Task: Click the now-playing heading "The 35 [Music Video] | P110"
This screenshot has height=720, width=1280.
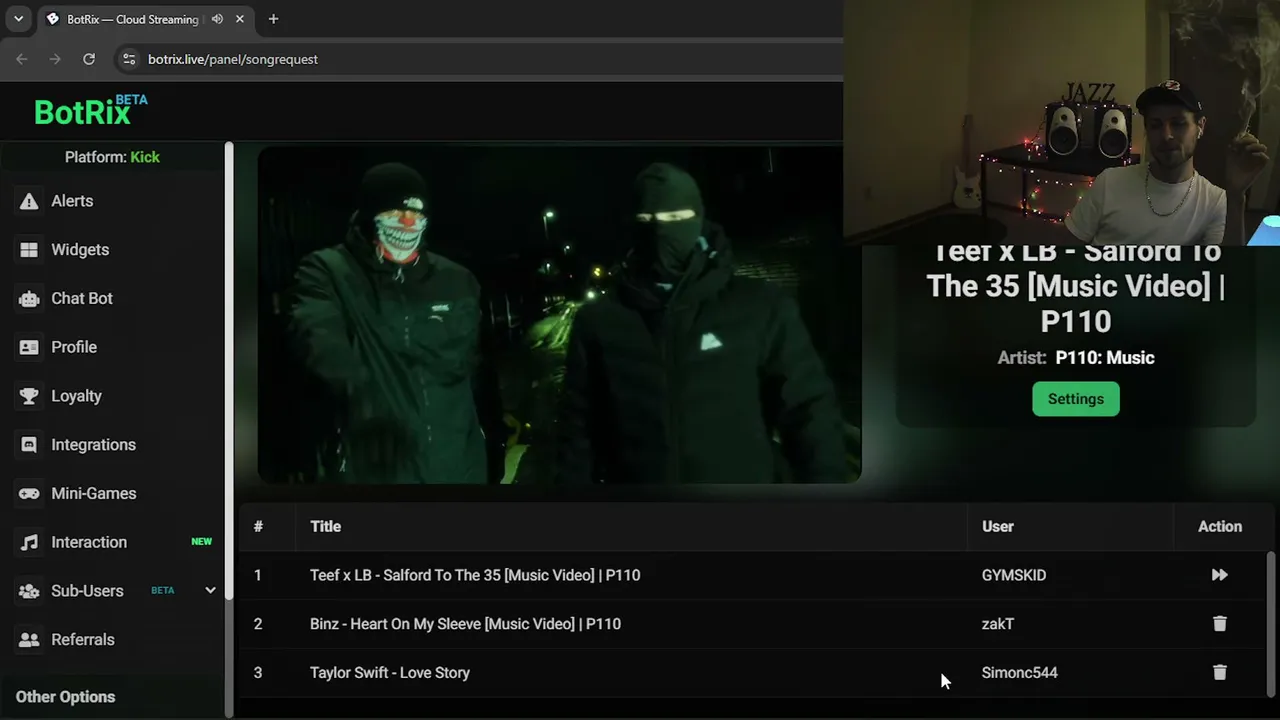Action: coord(1076,304)
